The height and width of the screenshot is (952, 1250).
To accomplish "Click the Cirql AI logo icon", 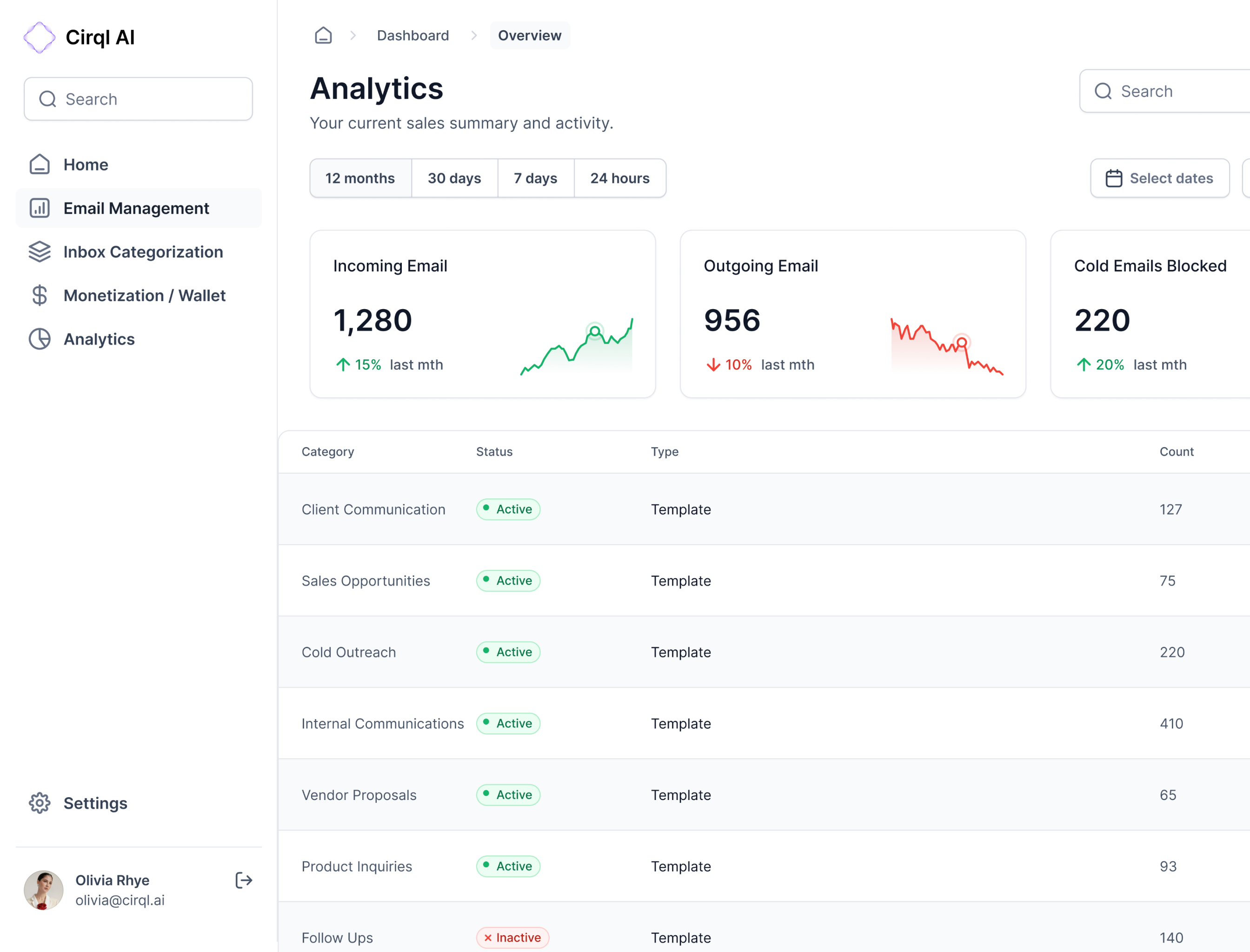I will point(39,37).
